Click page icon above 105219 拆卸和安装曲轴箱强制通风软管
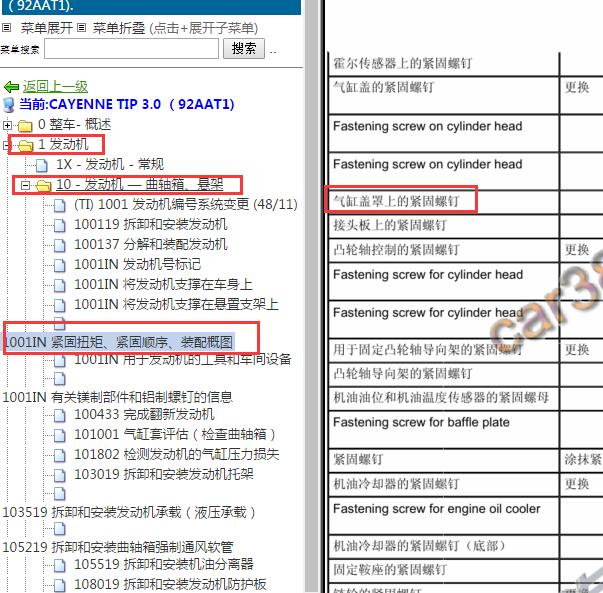This screenshot has width=603, height=593. [x=60, y=530]
